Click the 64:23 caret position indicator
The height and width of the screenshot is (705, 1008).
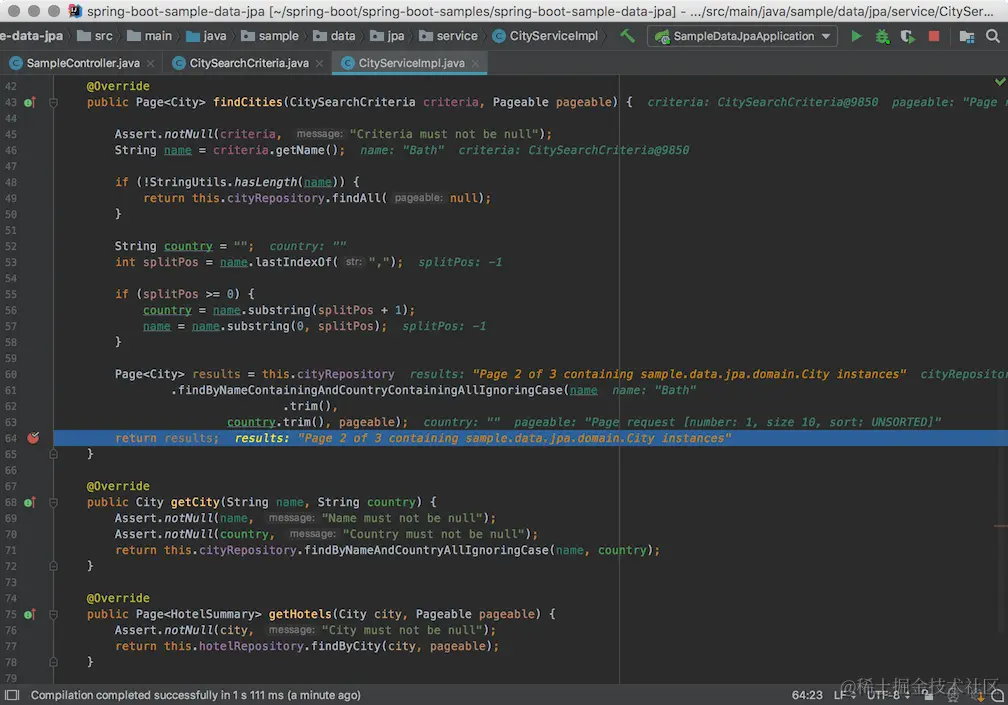pyautogui.click(x=807, y=695)
